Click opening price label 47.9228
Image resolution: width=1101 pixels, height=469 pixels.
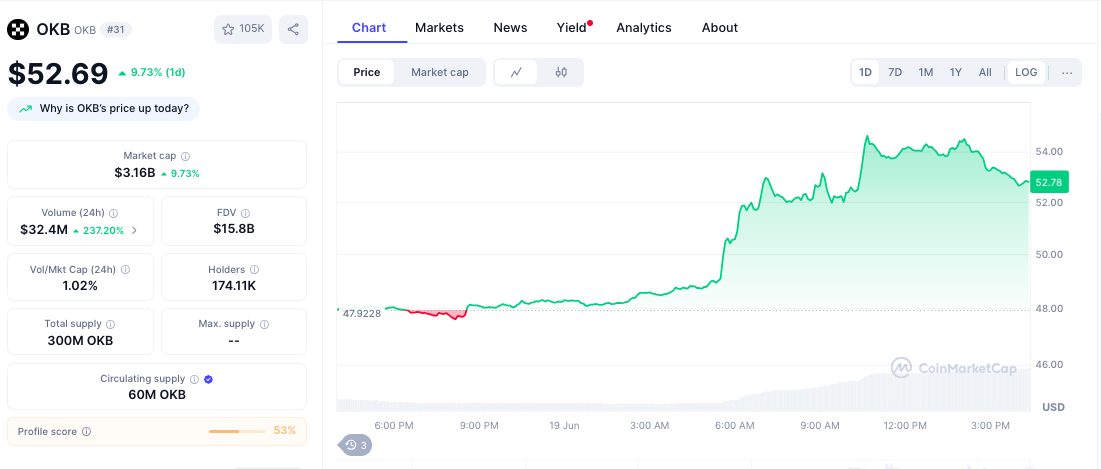pyautogui.click(x=362, y=313)
